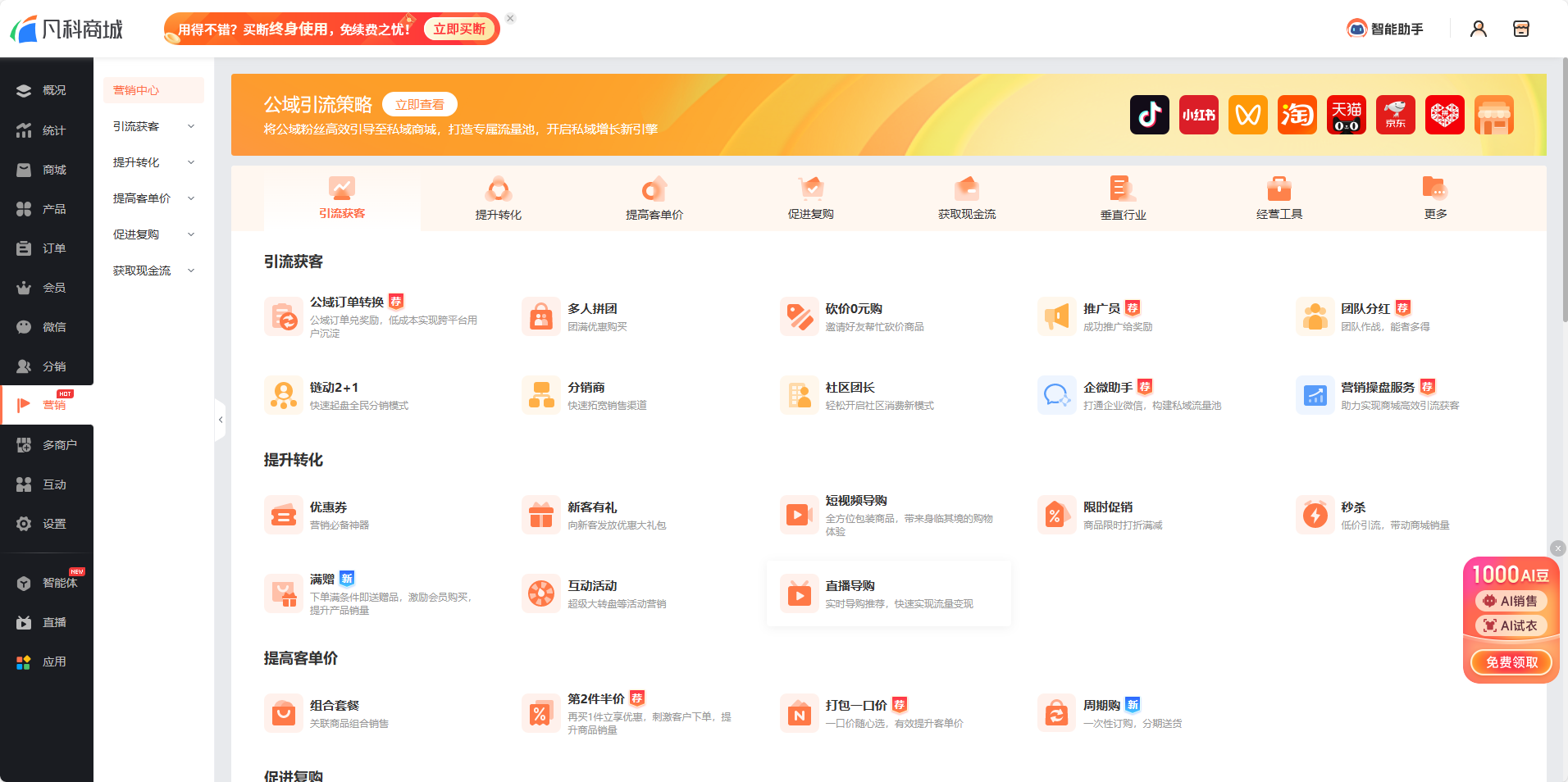Go to 概况 in main navigation
Viewport: 1568px width, 782px height.
tap(47, 90)
